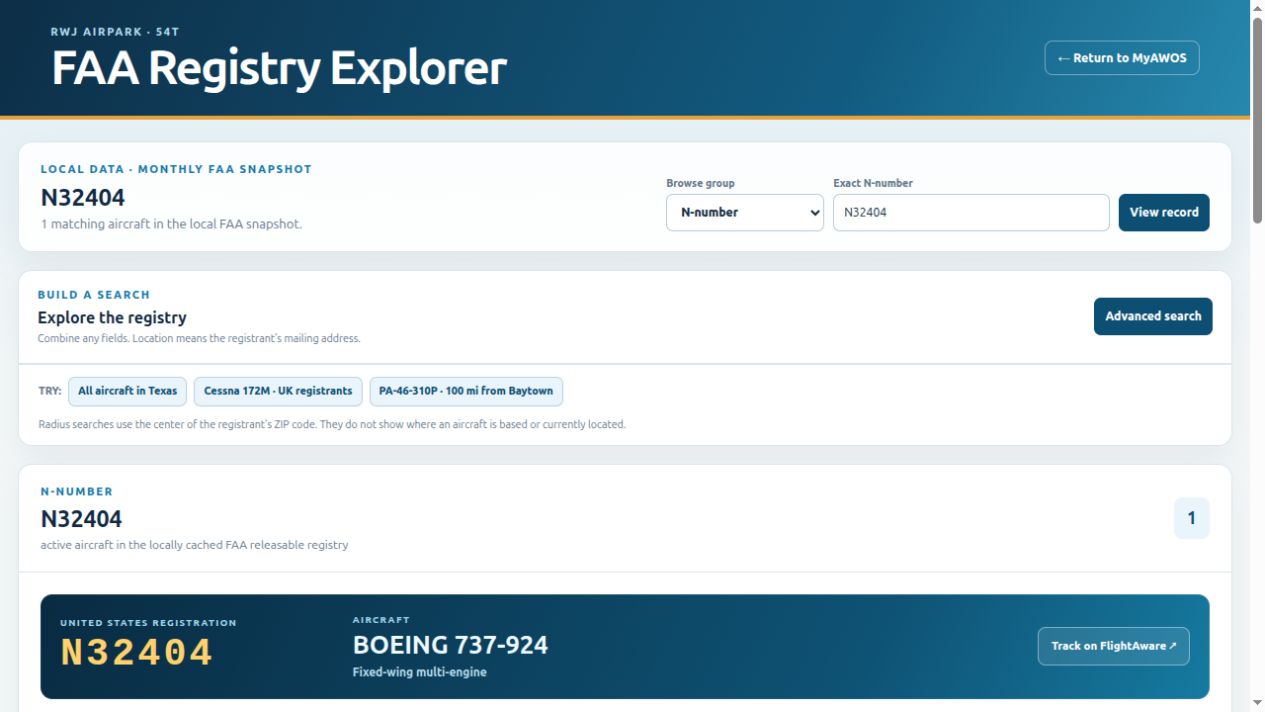Click the Return to MyAWOS button

coord(1122,58)
